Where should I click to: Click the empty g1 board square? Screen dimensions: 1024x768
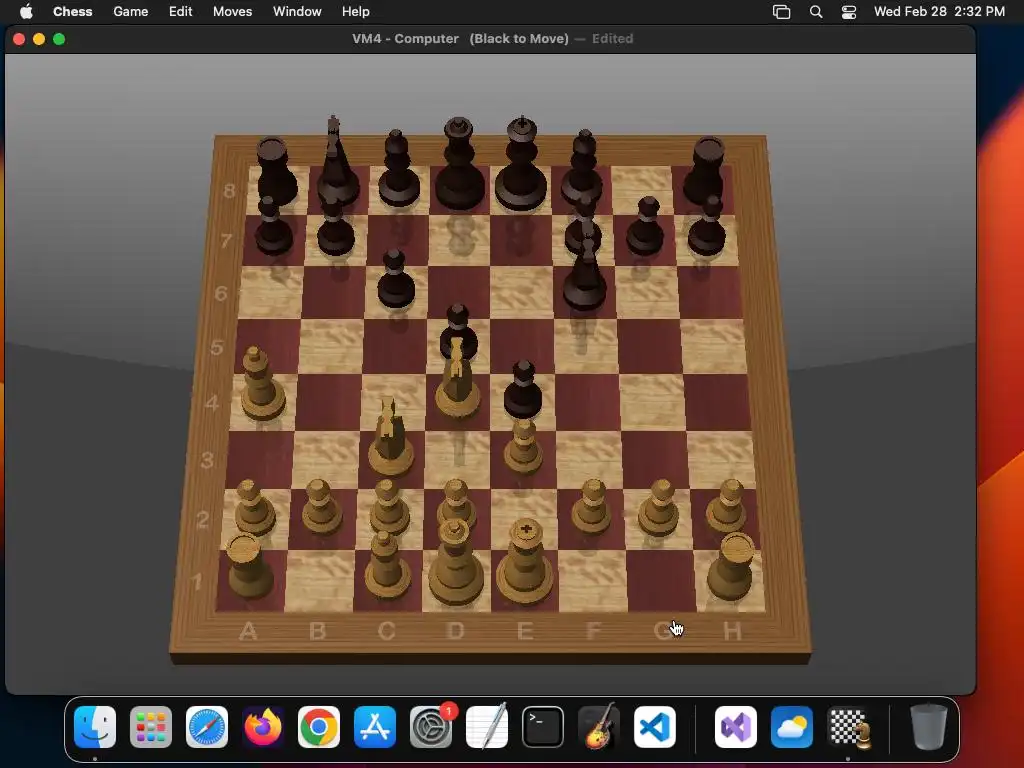tap(661, 580)
